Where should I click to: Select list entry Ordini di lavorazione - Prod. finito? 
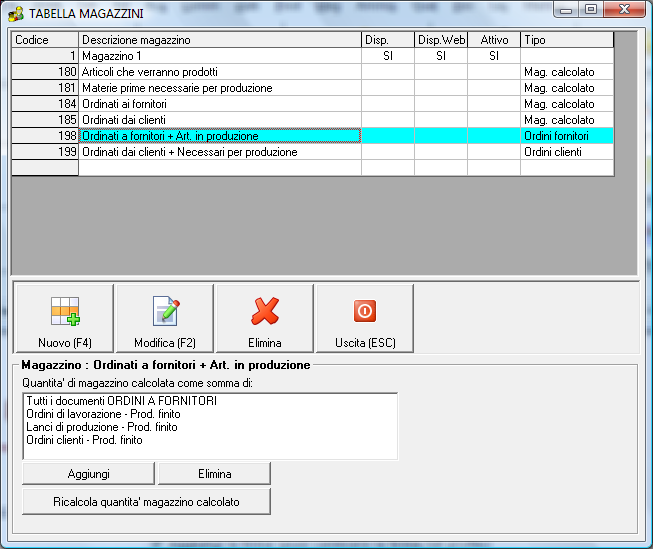tap(103, 414)
